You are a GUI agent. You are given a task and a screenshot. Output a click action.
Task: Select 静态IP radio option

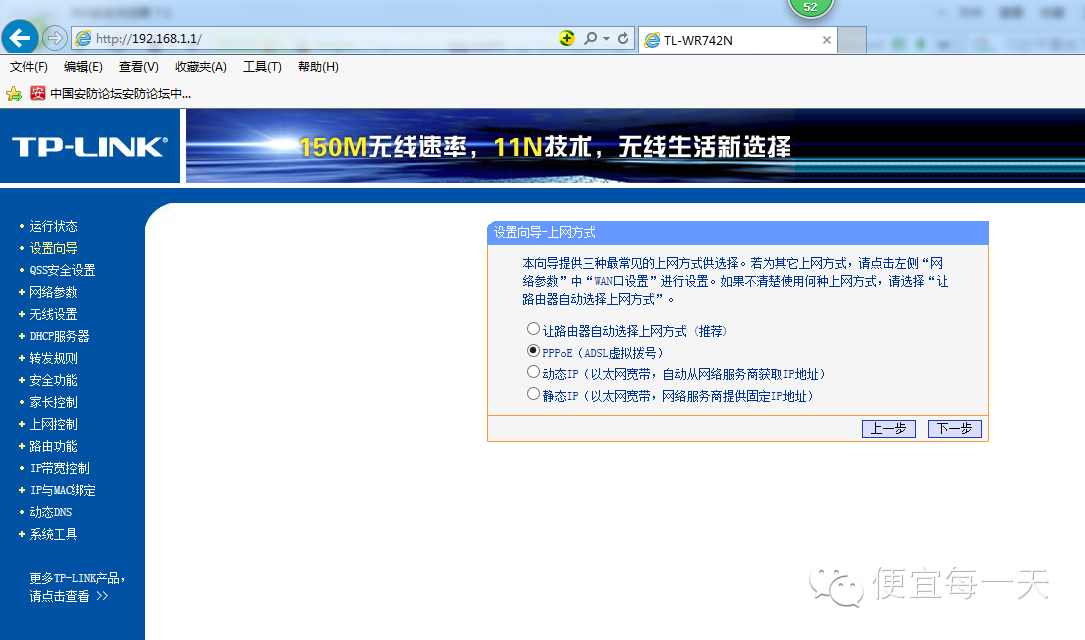tap(533, 394)
